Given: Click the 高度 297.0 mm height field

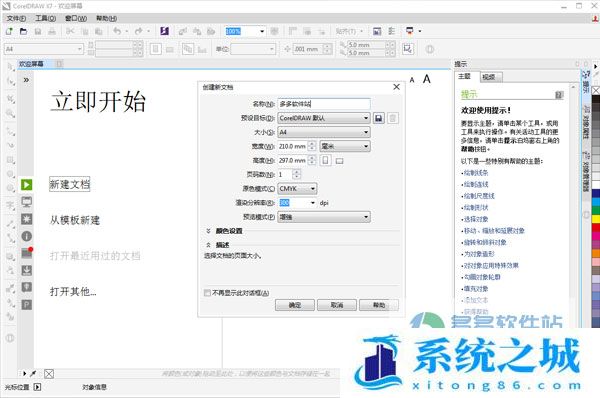Looking at the screenshot, I should tap(292, 160).
